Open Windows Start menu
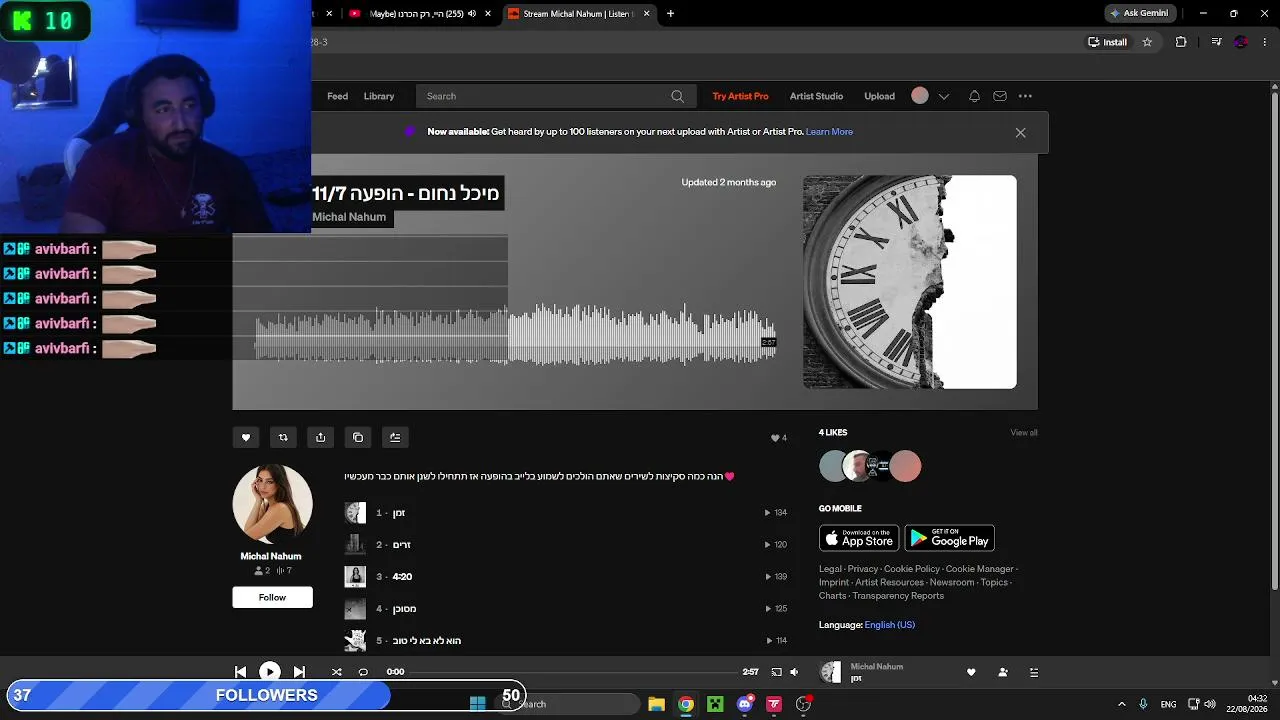 click(x=477, y=704)
